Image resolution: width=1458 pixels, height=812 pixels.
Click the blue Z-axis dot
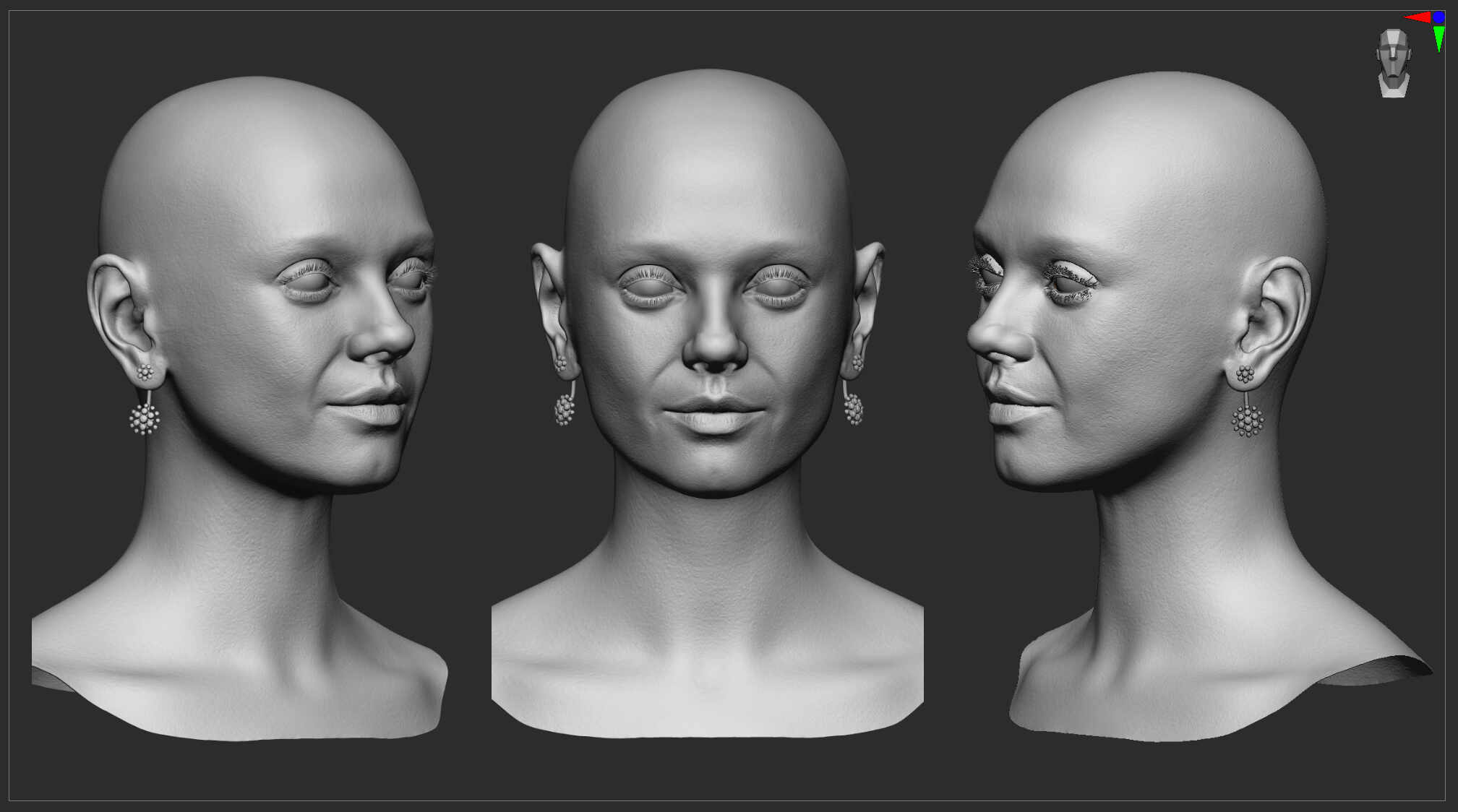click(x=1438, y=17)
